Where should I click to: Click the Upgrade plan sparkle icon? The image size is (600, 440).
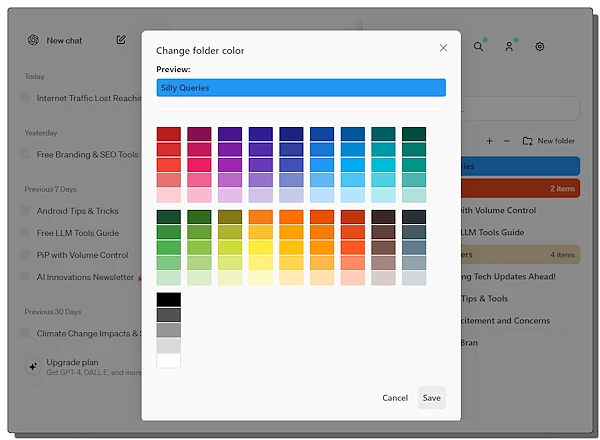click(33, 367)
